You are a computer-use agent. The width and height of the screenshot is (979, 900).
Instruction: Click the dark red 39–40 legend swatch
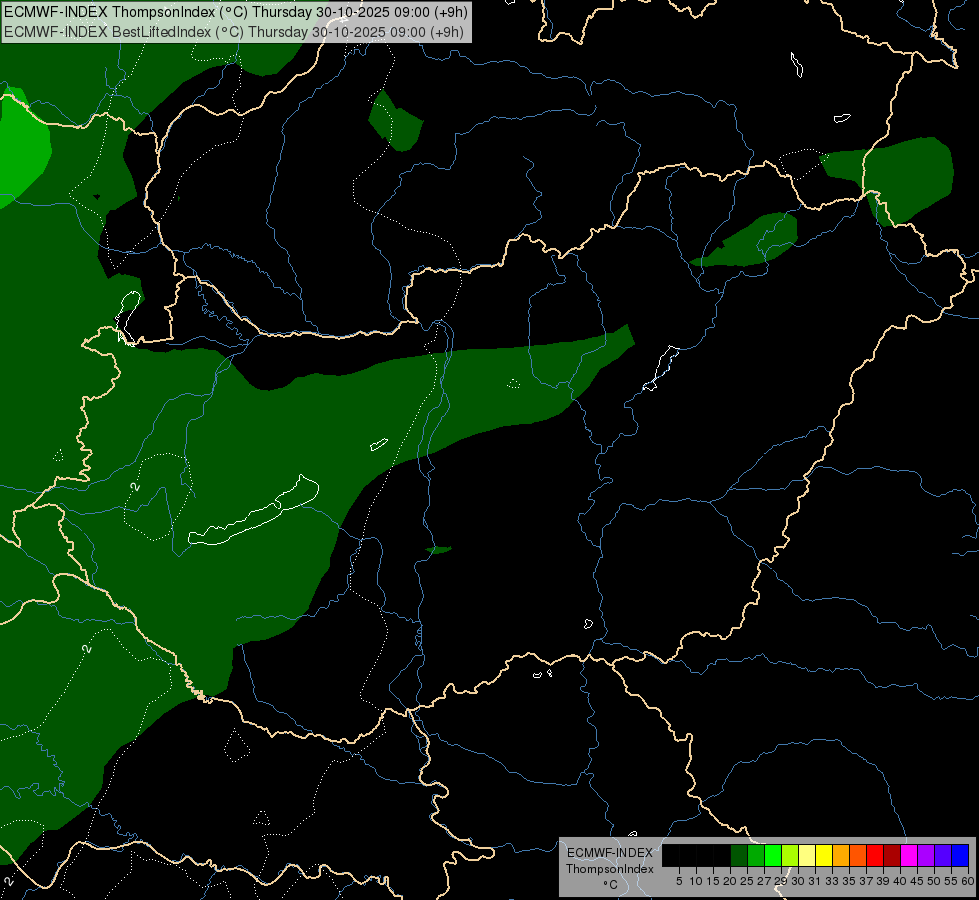click(892, 855)
